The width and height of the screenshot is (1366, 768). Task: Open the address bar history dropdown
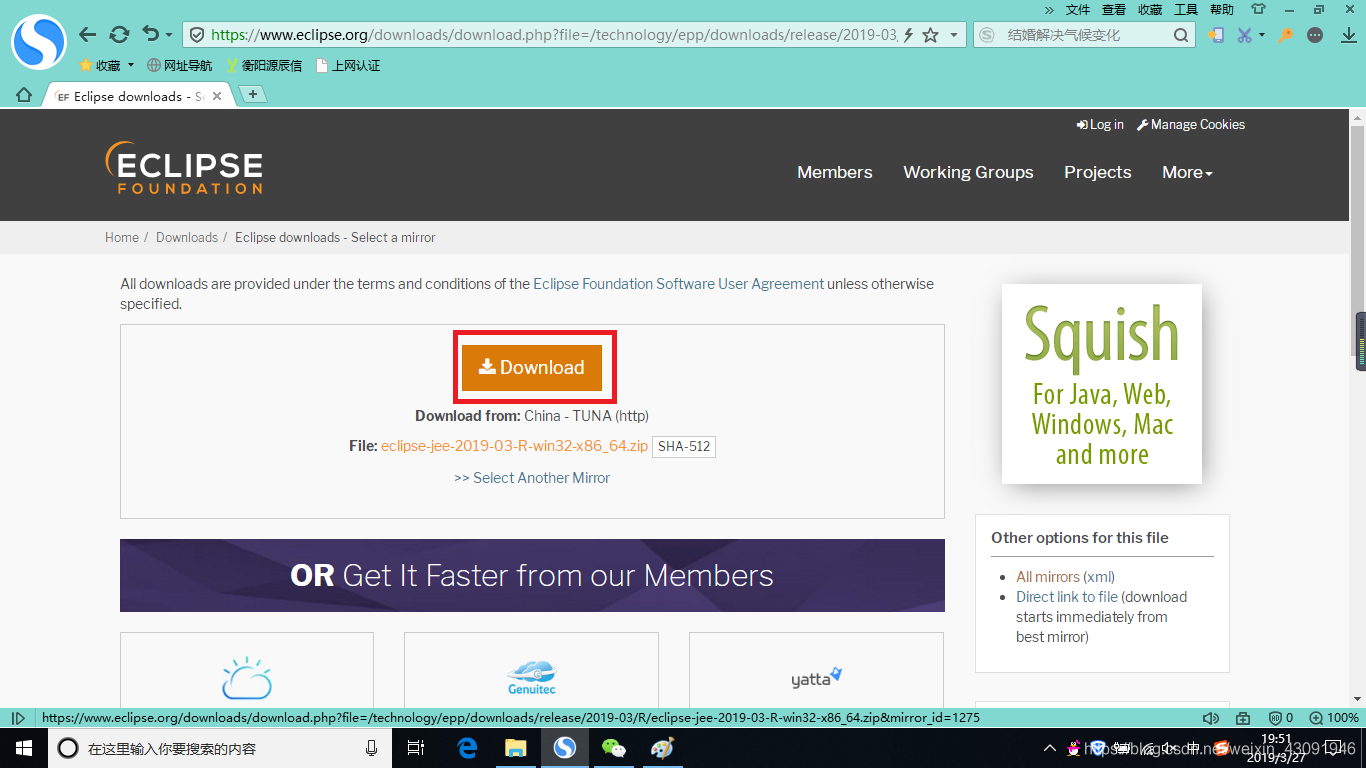[x=954, y=35]
